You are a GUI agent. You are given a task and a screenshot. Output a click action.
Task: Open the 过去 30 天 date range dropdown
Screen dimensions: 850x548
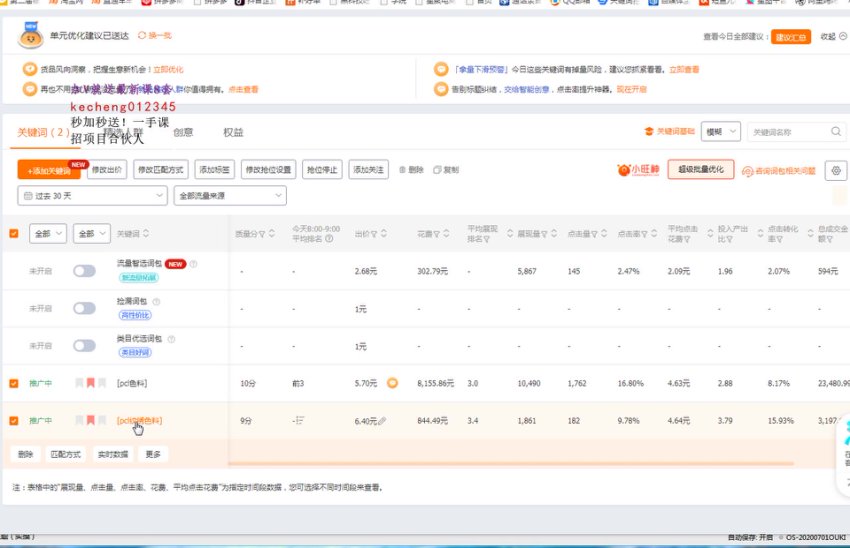(91, 196)
